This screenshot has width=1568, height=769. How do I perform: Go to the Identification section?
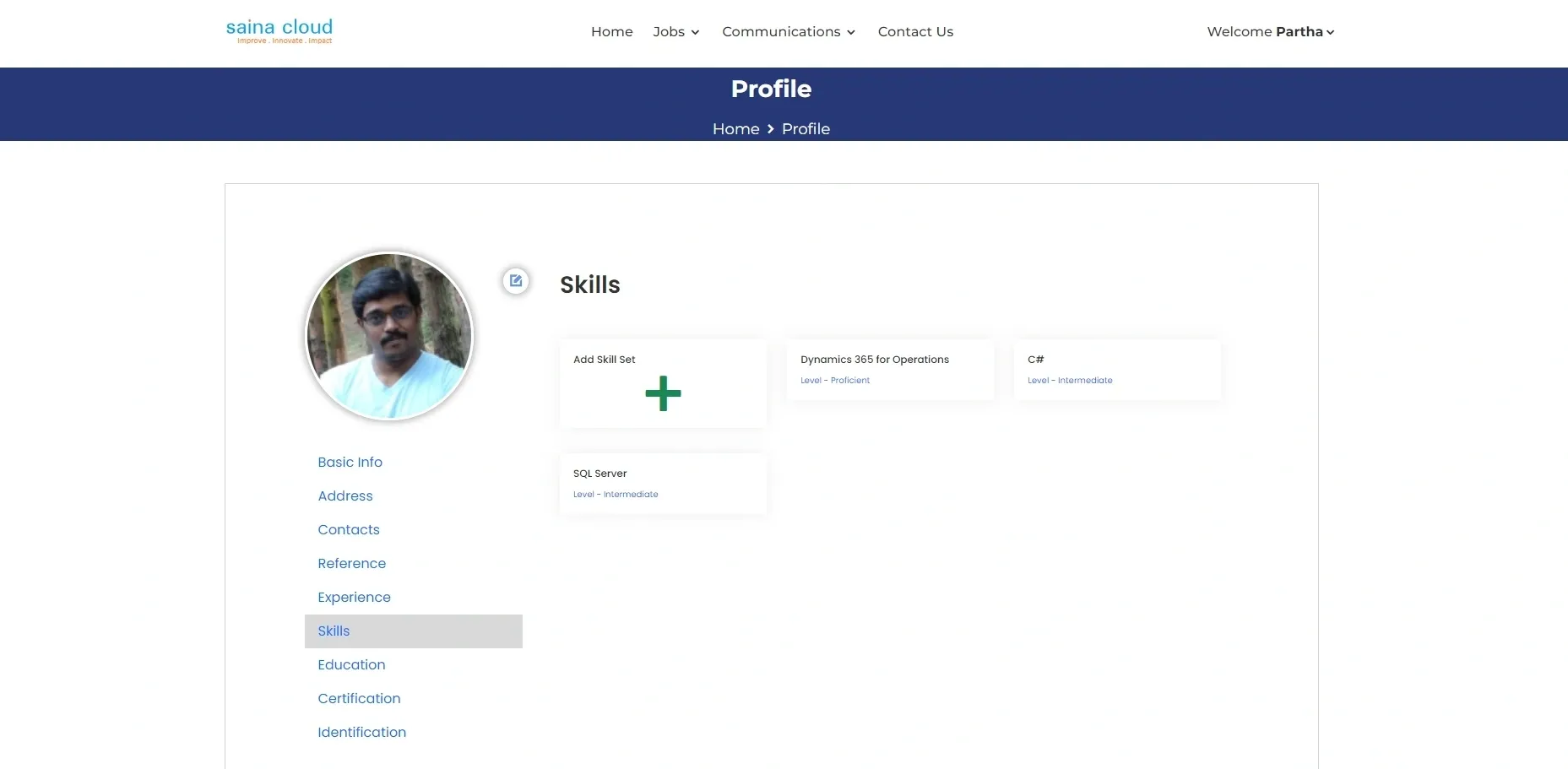point(361,733)
